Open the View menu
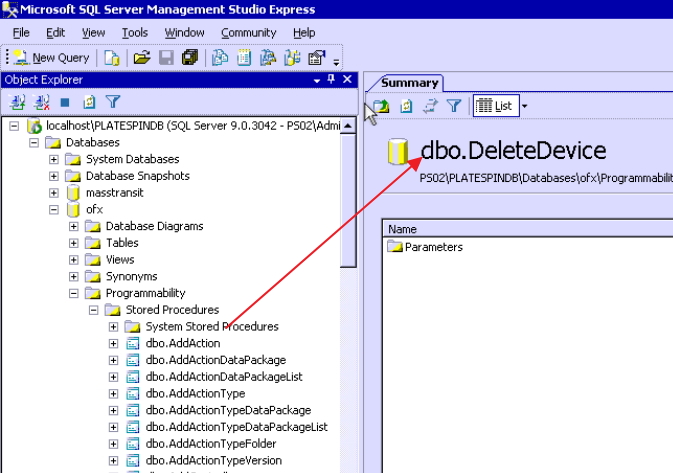 click(93, 33)
